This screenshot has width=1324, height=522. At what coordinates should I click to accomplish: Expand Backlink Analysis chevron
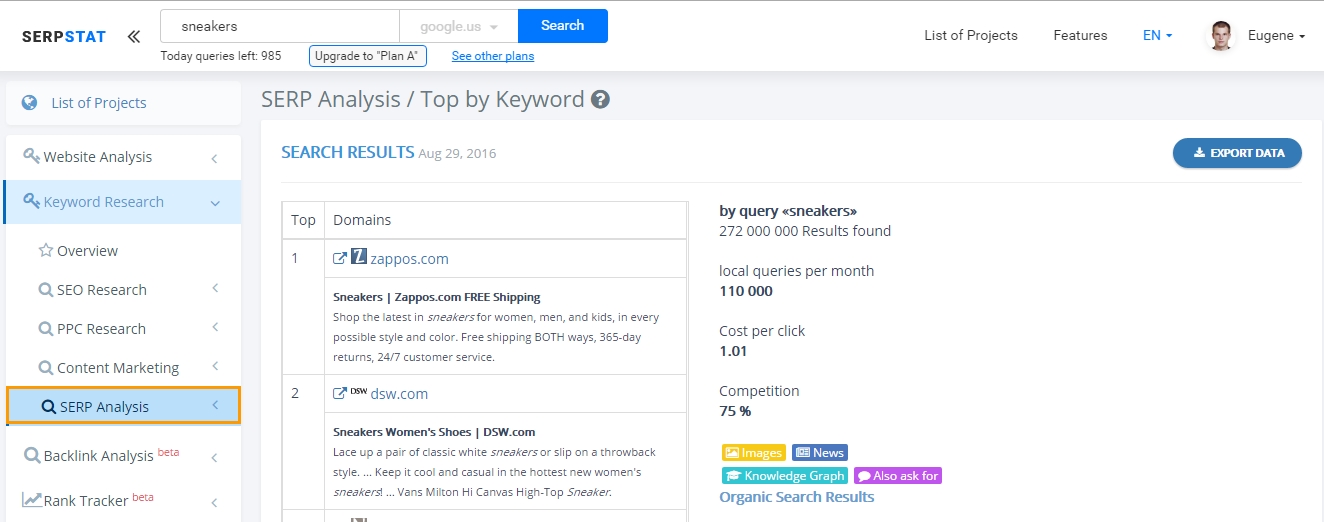click(x=215, y=458)
